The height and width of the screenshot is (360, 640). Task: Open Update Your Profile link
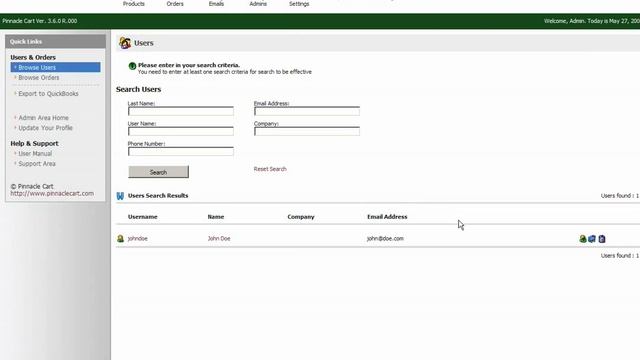pyautogui.click(x=45, y=128)
